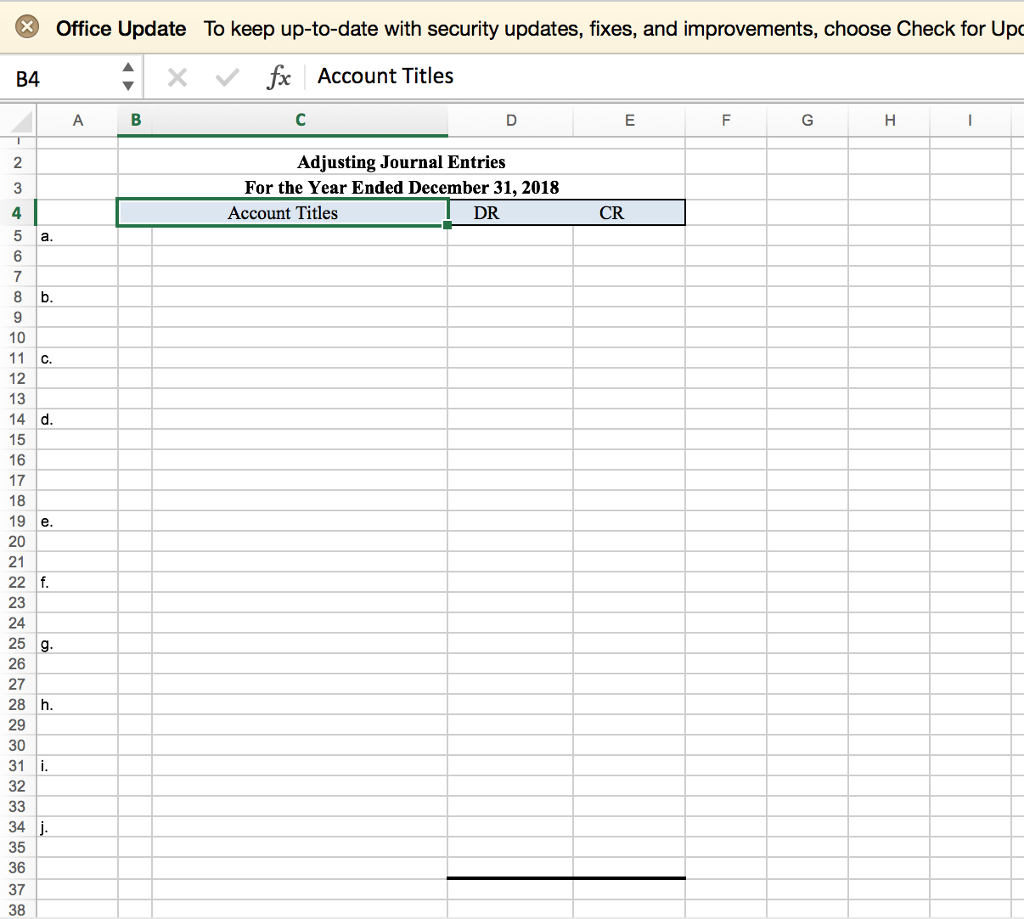Select row 19 by clicking its row number
Viewport: 1024px width, 919px height.
17,521
